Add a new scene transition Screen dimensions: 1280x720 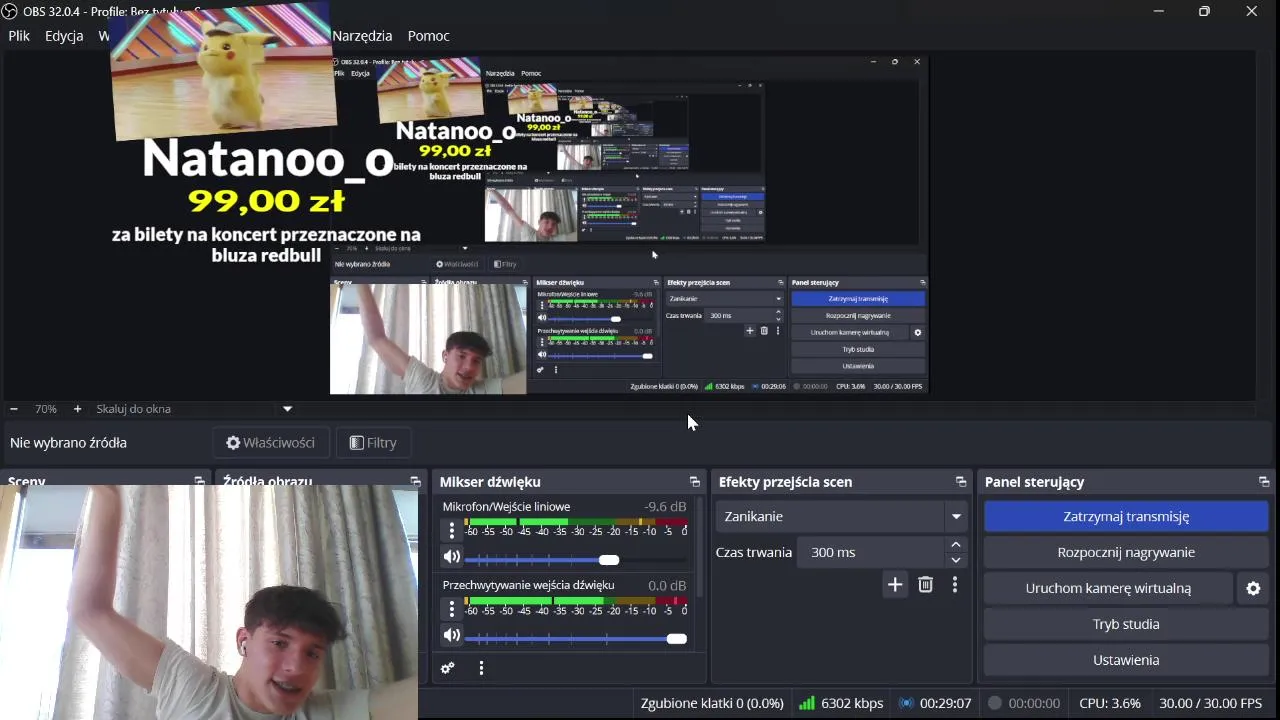[x=895, y=585]
